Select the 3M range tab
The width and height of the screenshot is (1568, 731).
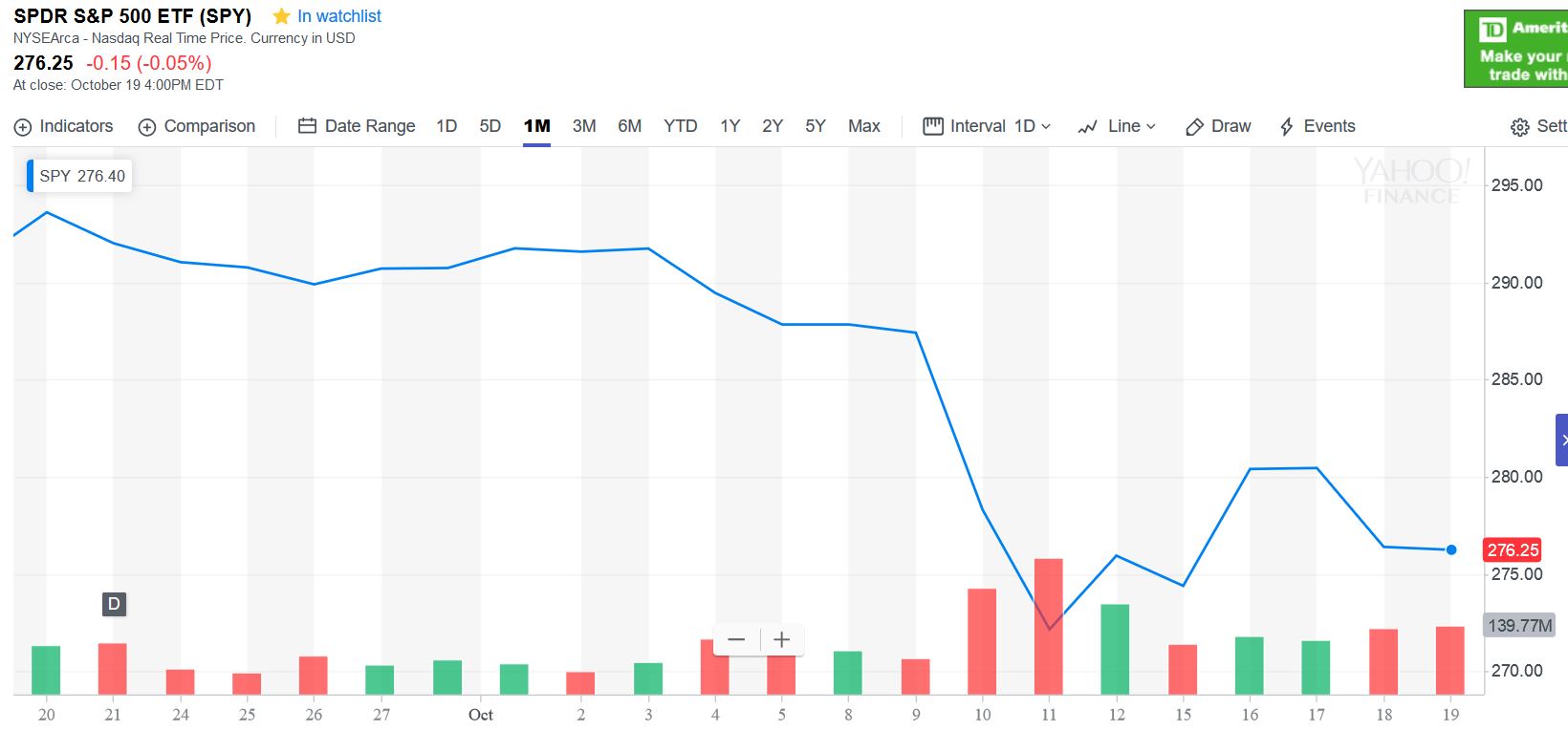(583, 126)
